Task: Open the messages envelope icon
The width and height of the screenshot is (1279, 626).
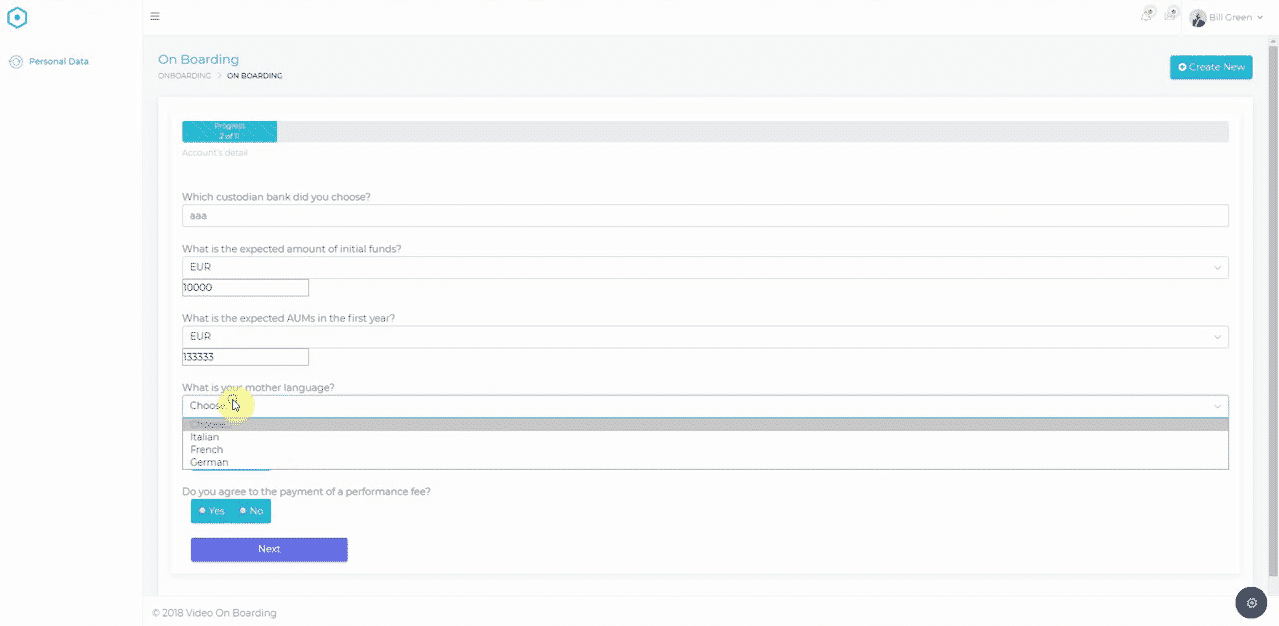Action: (x=1171, y=15)
